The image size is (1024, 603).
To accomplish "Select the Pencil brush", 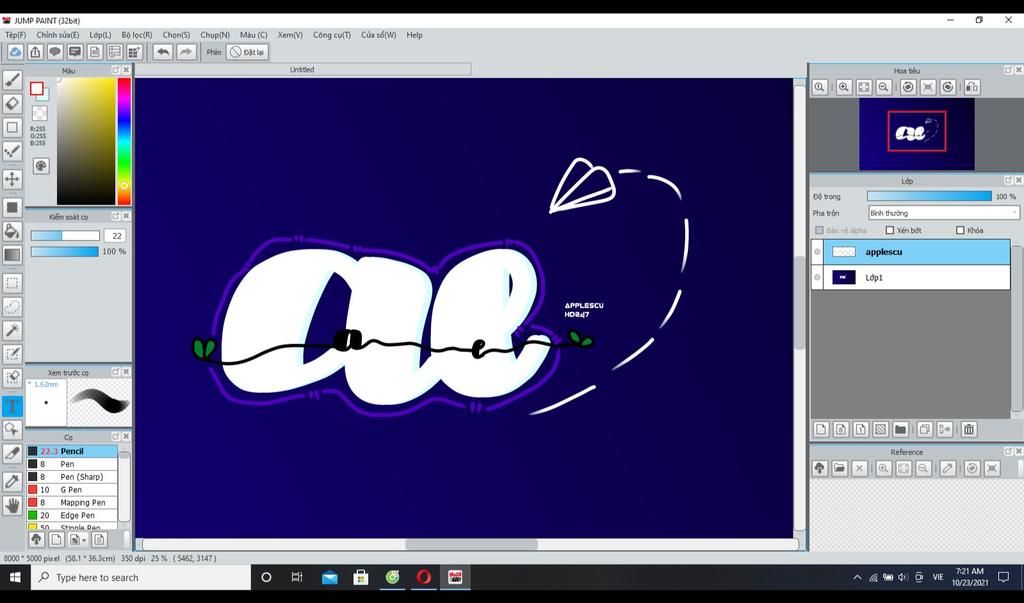I will [72, 451].
